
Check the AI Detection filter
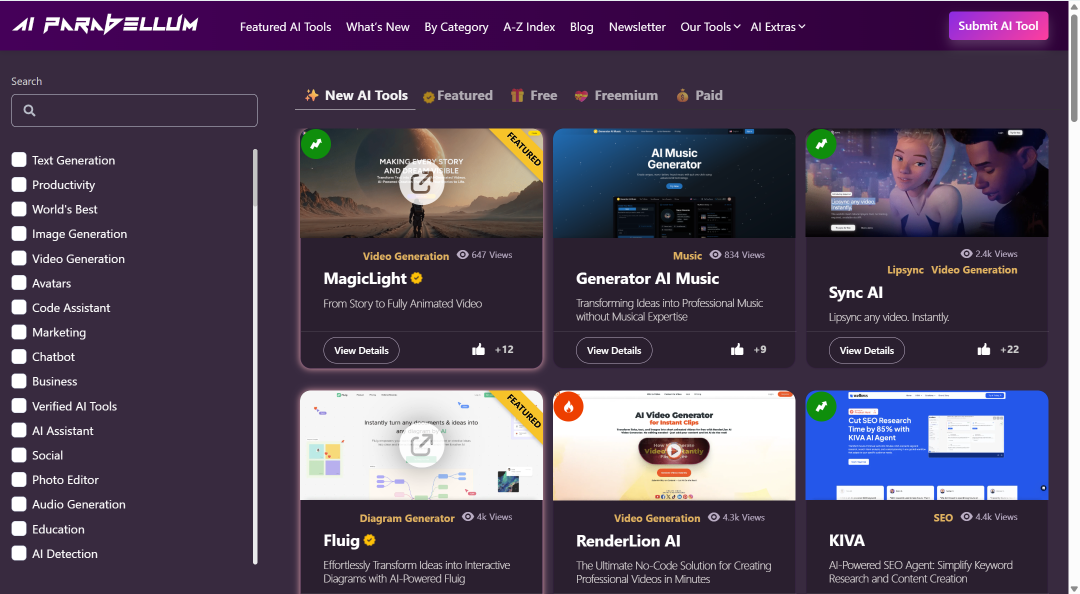19,553
